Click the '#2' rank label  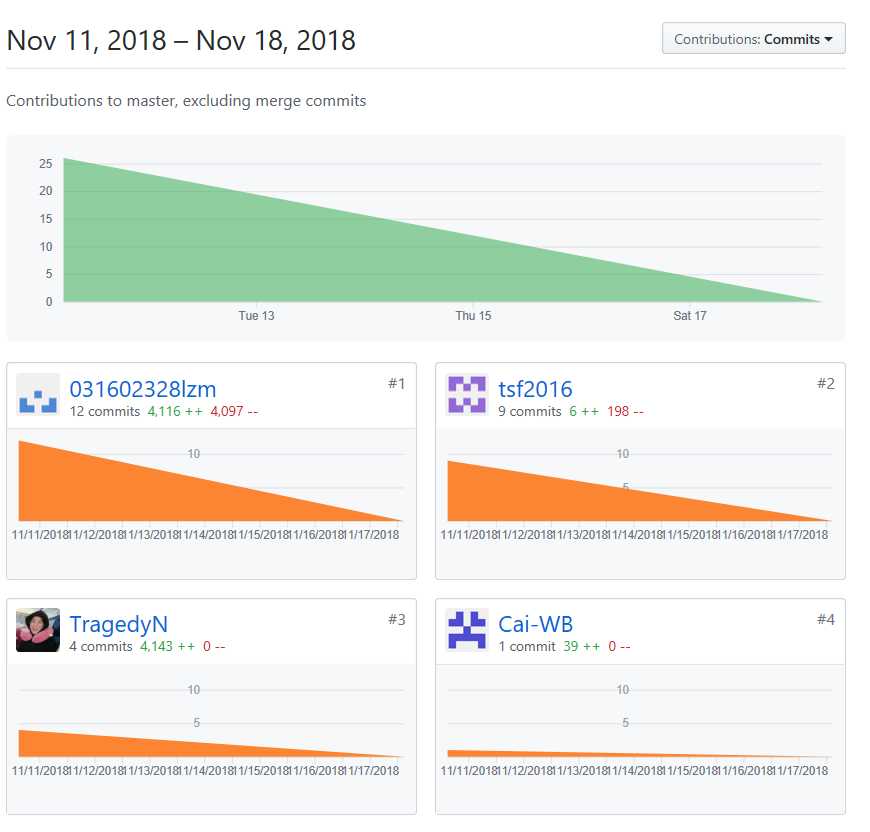click(826, 384)
